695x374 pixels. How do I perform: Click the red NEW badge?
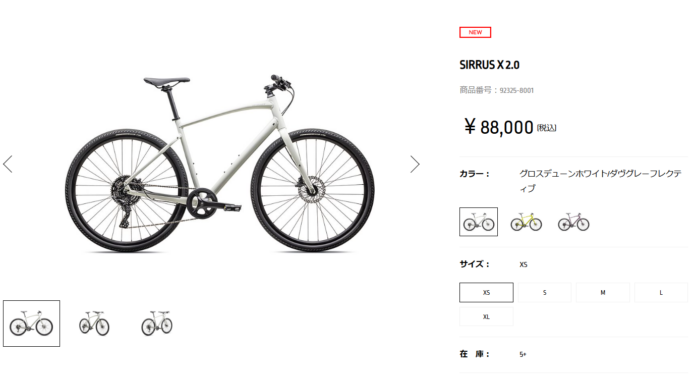point(475,32)
